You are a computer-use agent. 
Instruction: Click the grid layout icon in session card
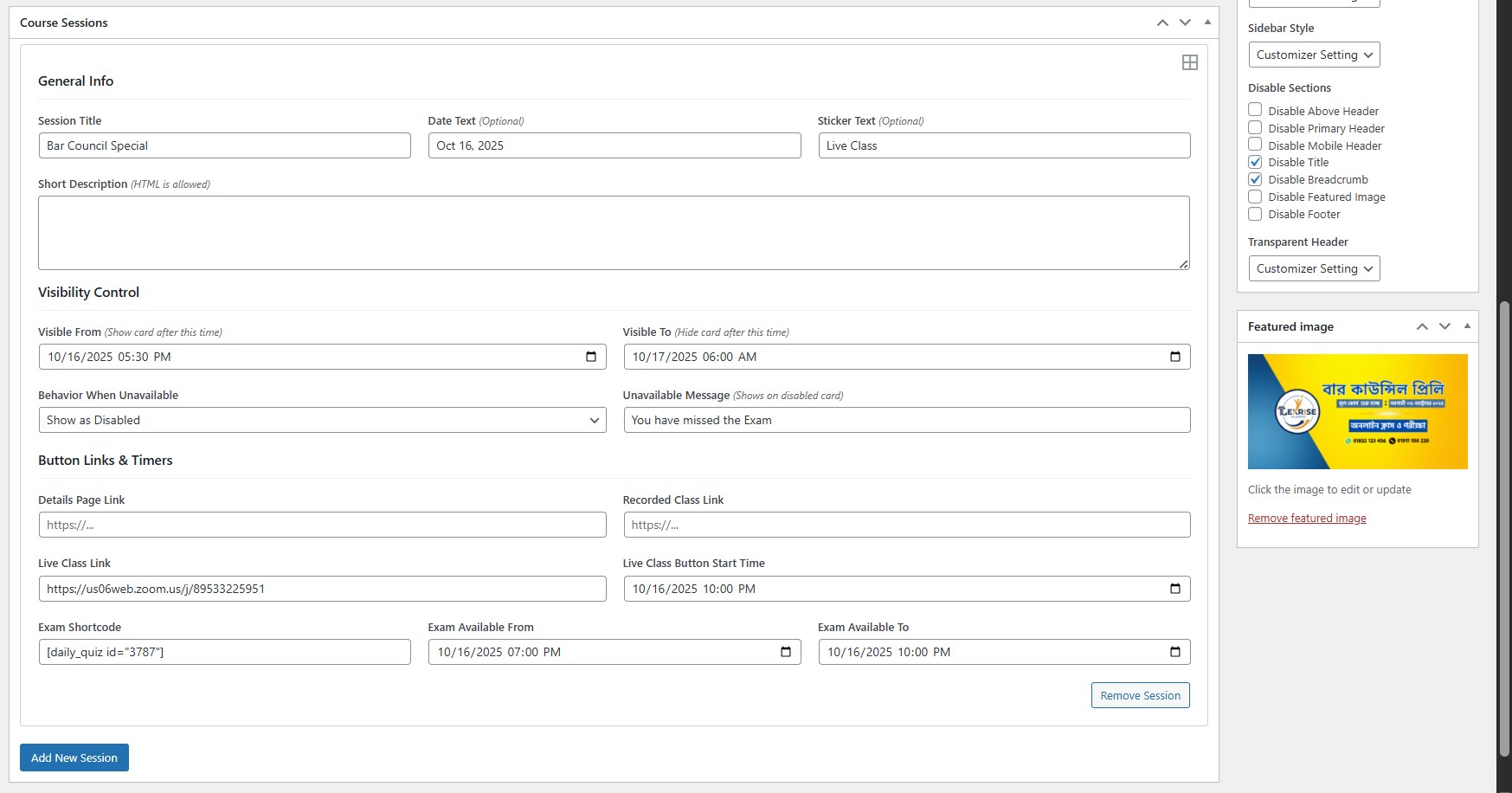coord(1190,62)
